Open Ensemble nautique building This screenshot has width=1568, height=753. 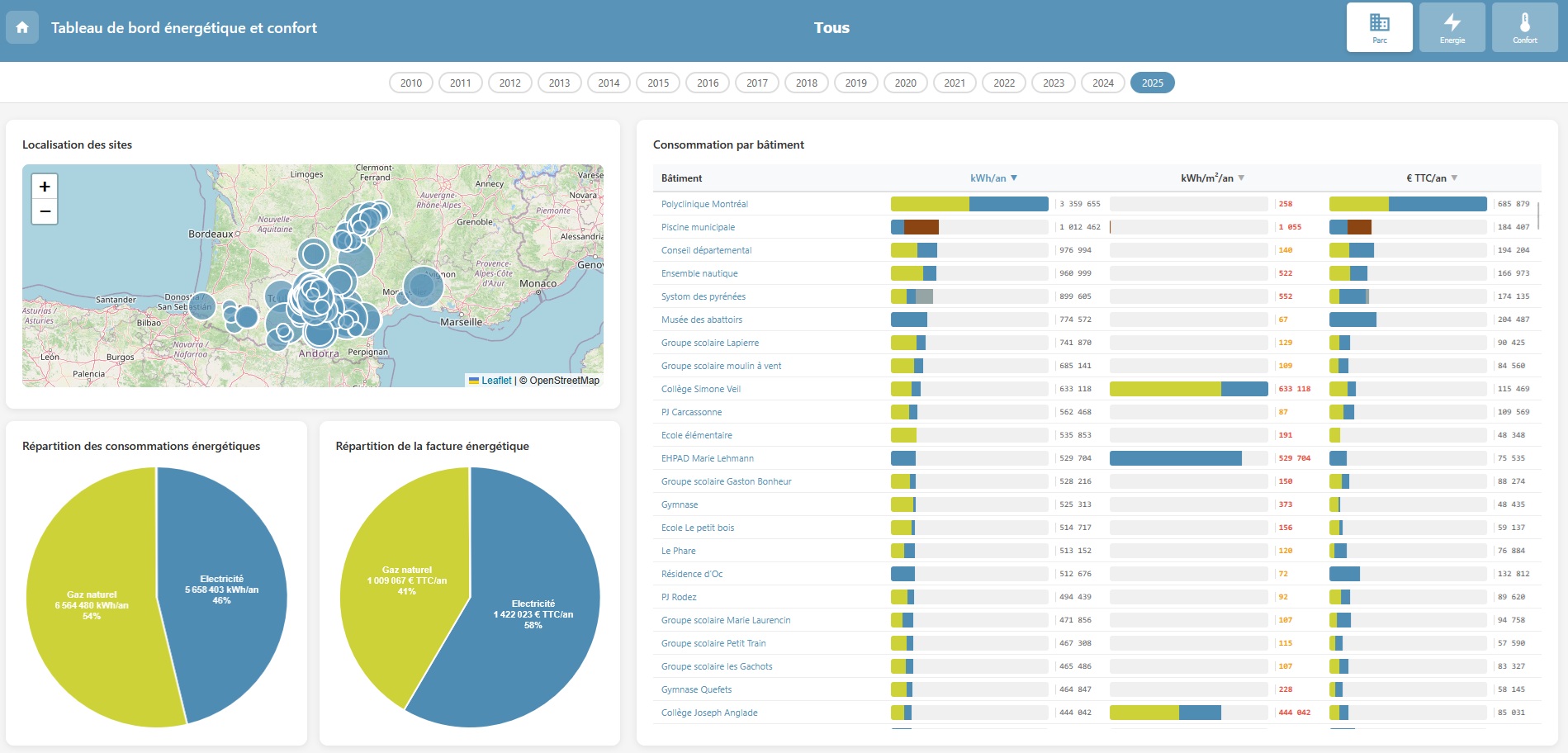tap(699, 273)
